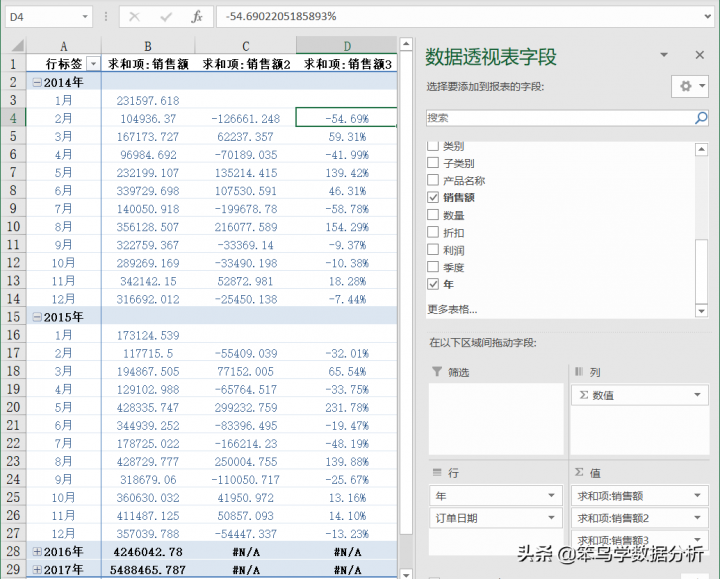The height and width of the screenshot is (579, 720).
Task: Expand the formula bar with the right arrow
Action: (708, 17)
